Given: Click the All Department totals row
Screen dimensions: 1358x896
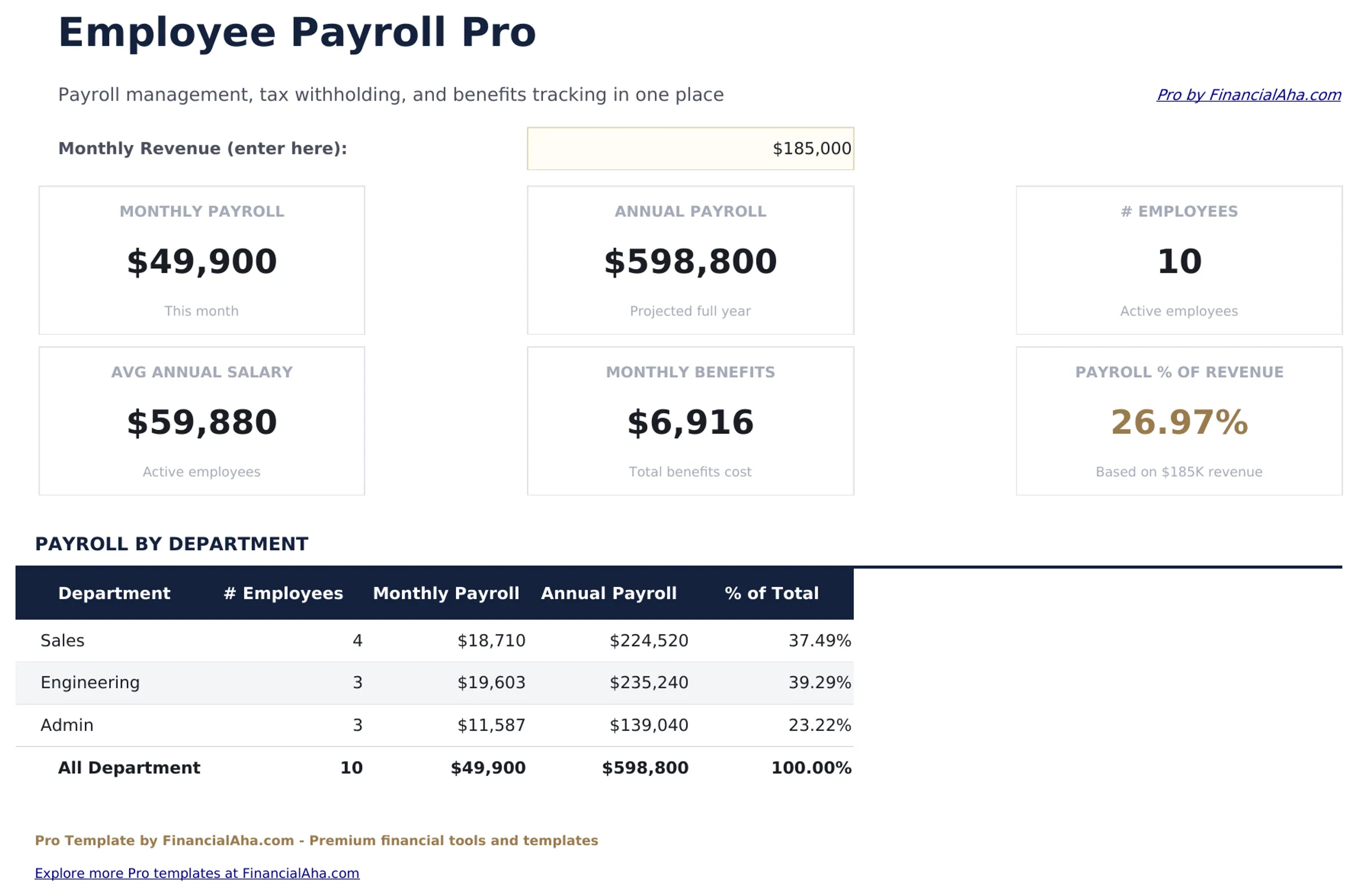Looking at the screenshot, I should [x=400, y=768].
